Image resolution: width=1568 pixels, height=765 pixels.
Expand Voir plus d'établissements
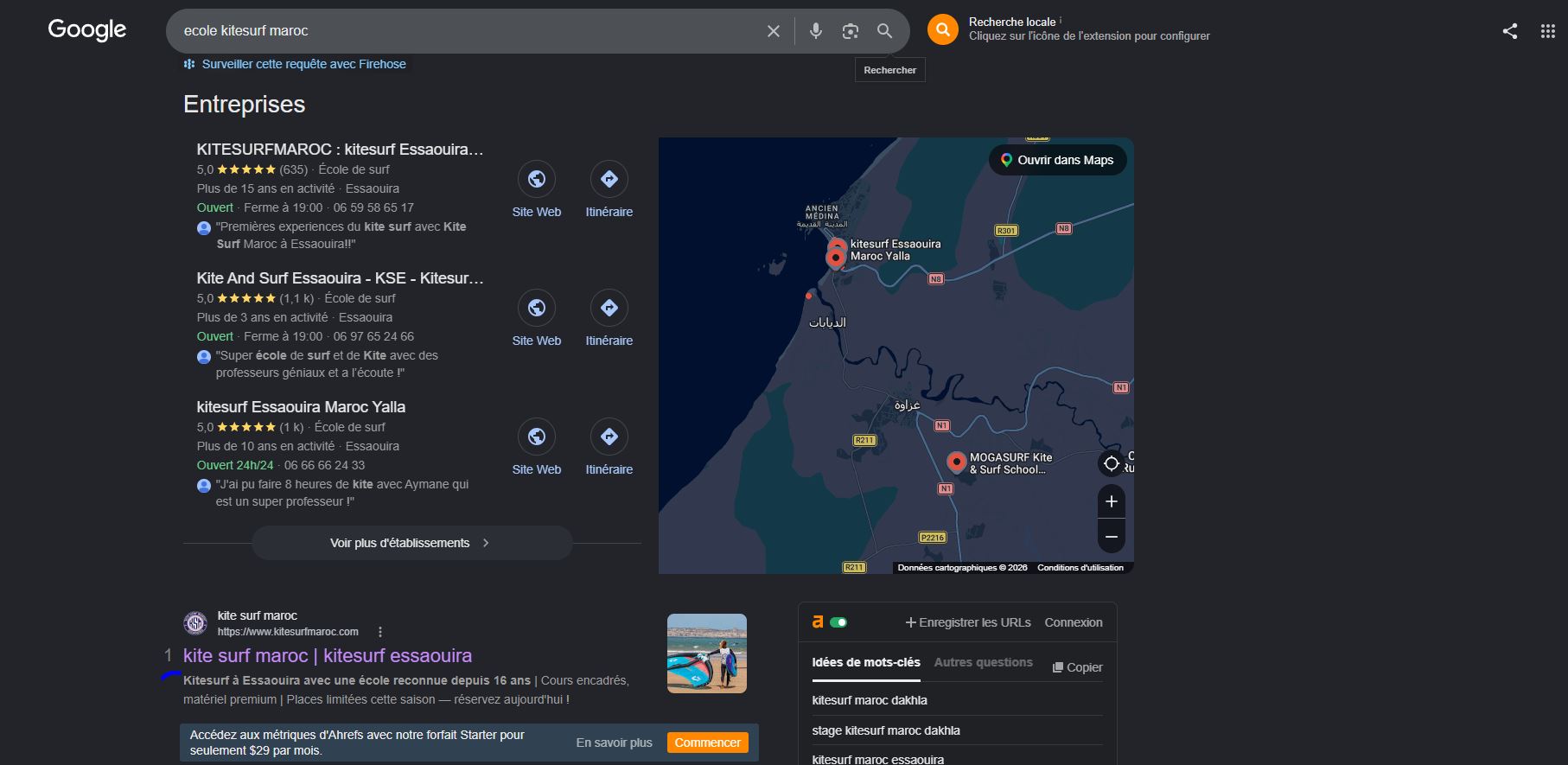tap(411, 543)
